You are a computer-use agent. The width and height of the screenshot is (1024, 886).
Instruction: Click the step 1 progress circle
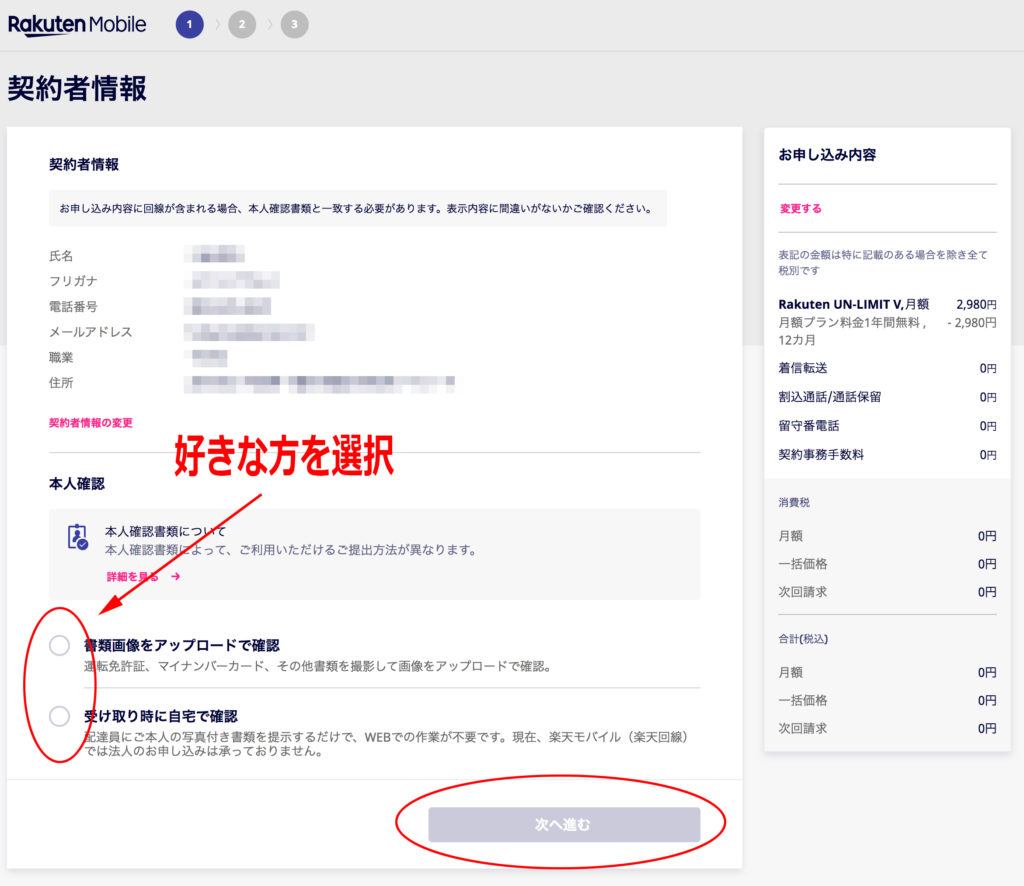coord(189,25)
